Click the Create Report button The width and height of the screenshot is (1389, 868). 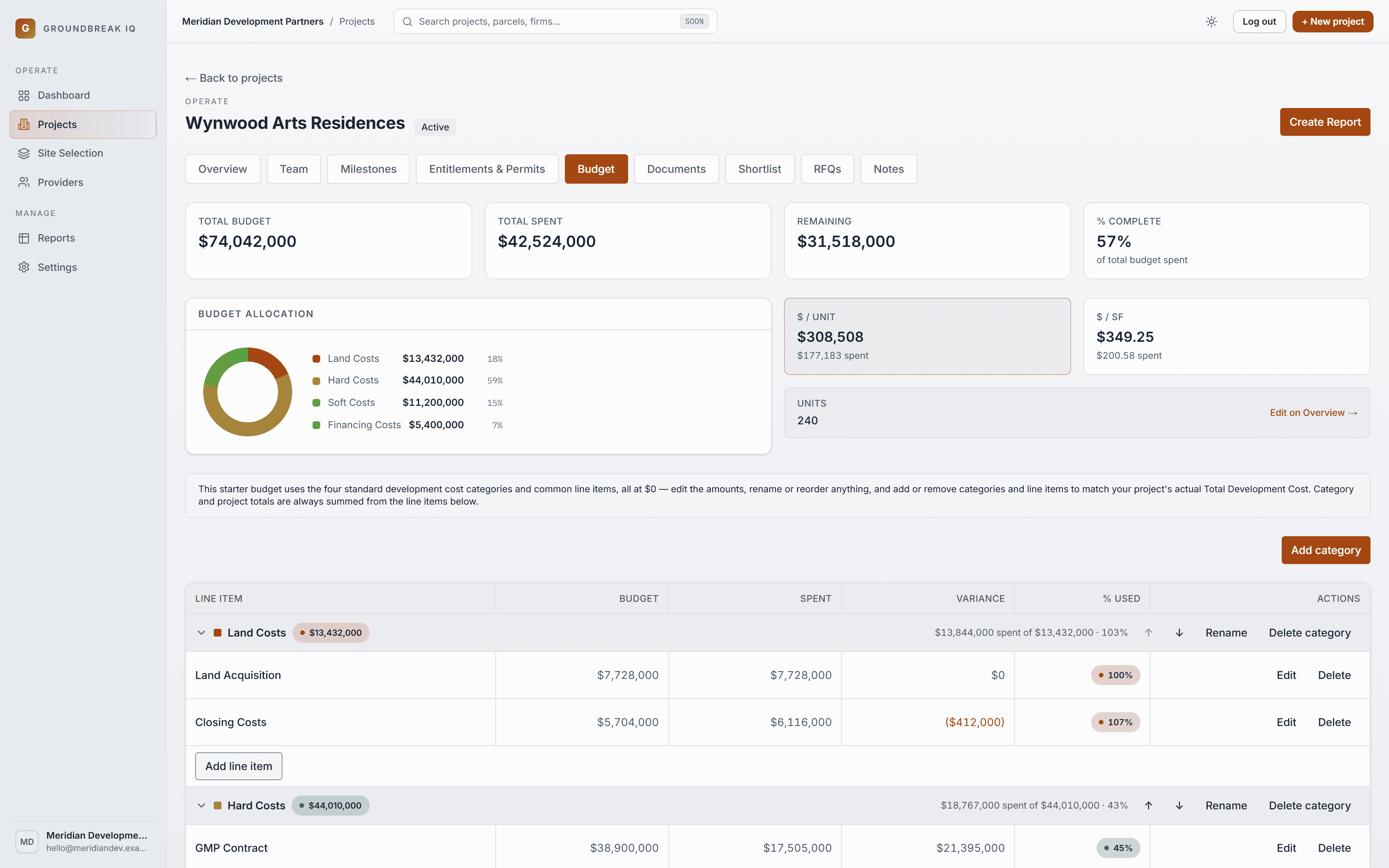point(1325,122)
